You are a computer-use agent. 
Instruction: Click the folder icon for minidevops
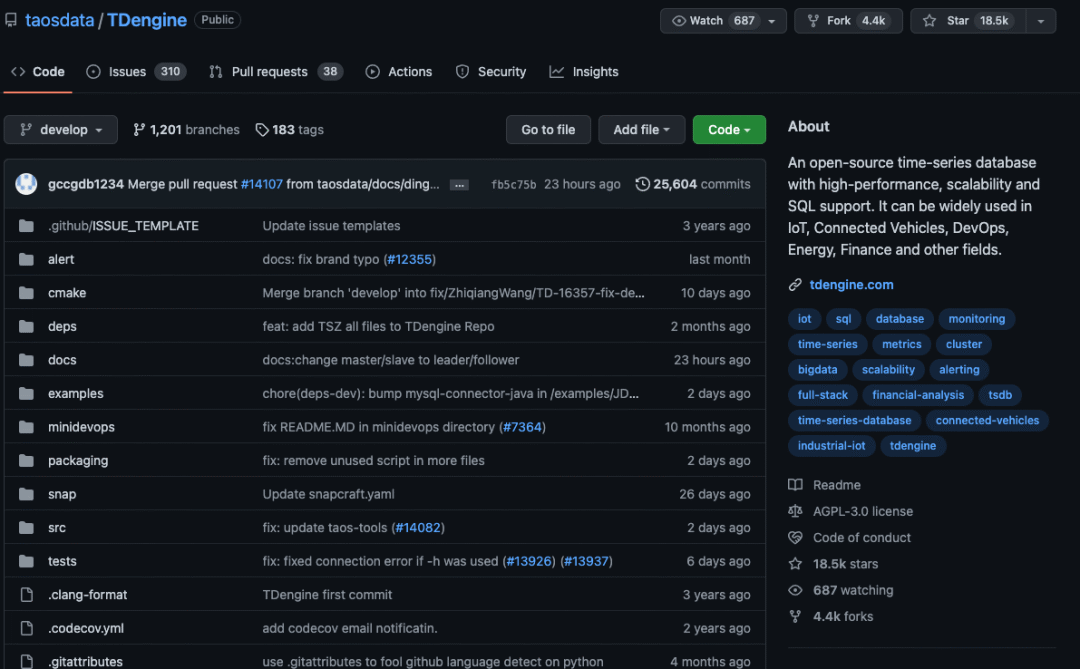(26, 426)
